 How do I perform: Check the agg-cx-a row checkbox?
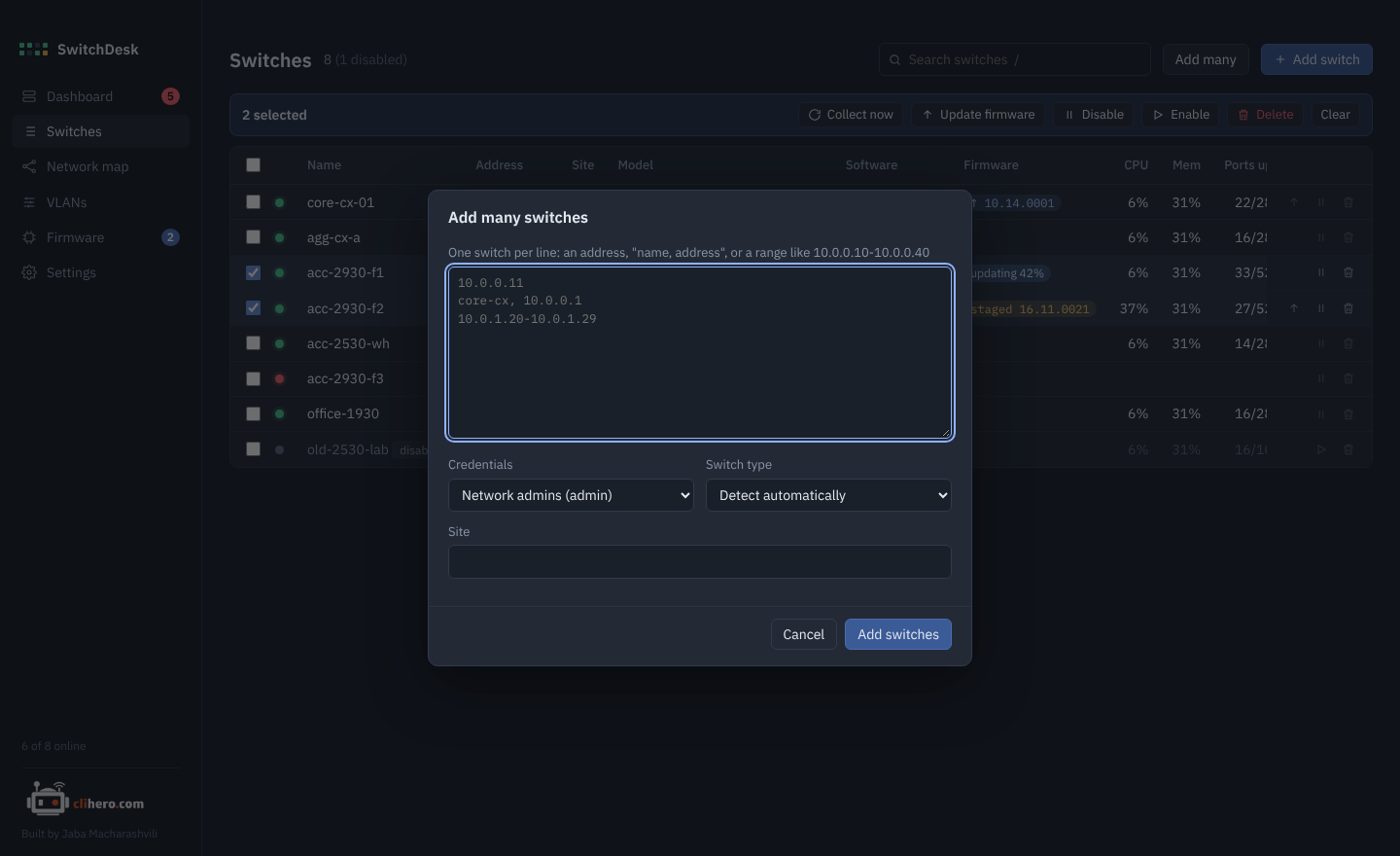(x=254, y=237)
